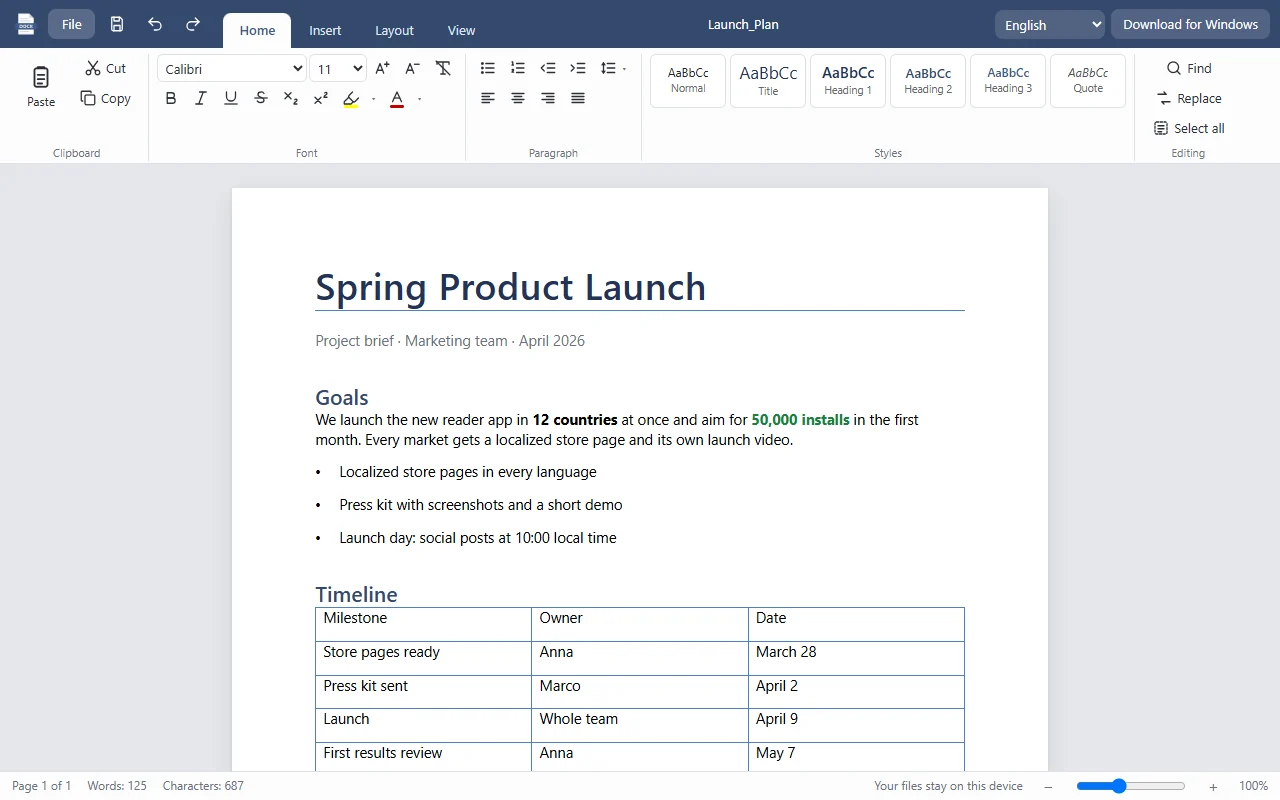
Task: Decrease font size with the A- icon
Action: point(413,68)
